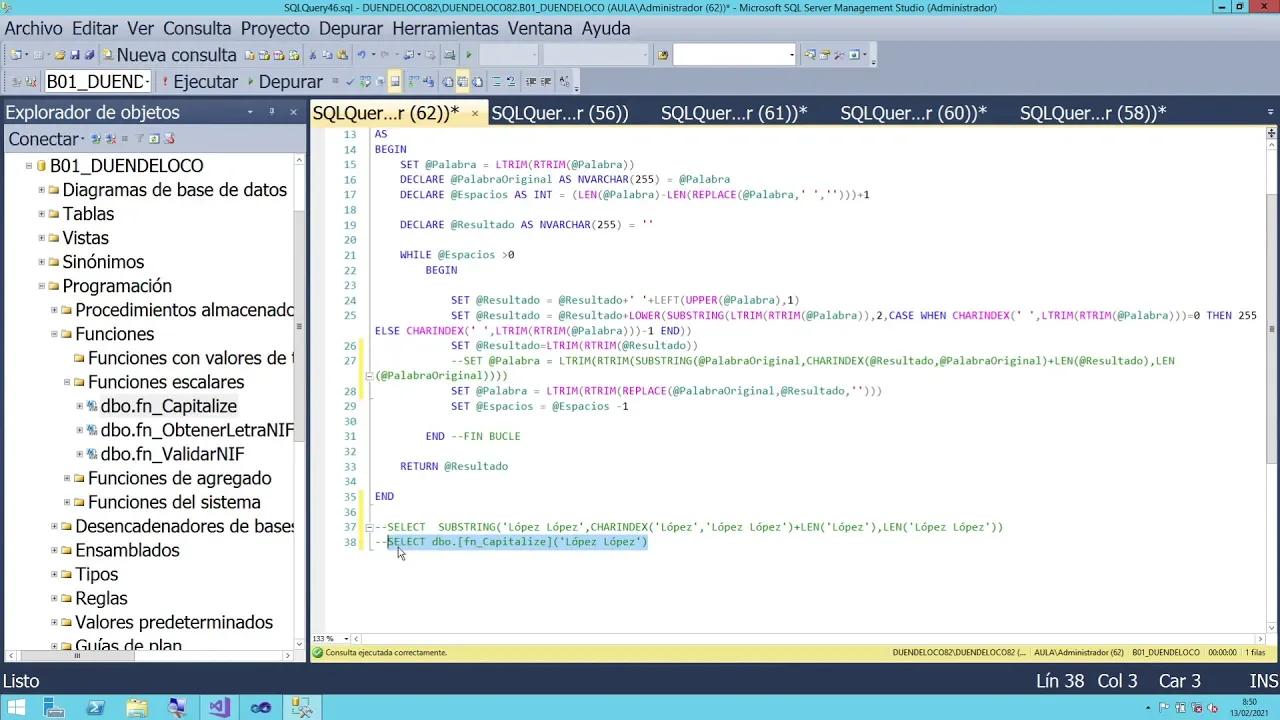Close the SQLQuer...r (62))* tab
Screen dimensions: 1280x720
(x=475, y=114)
